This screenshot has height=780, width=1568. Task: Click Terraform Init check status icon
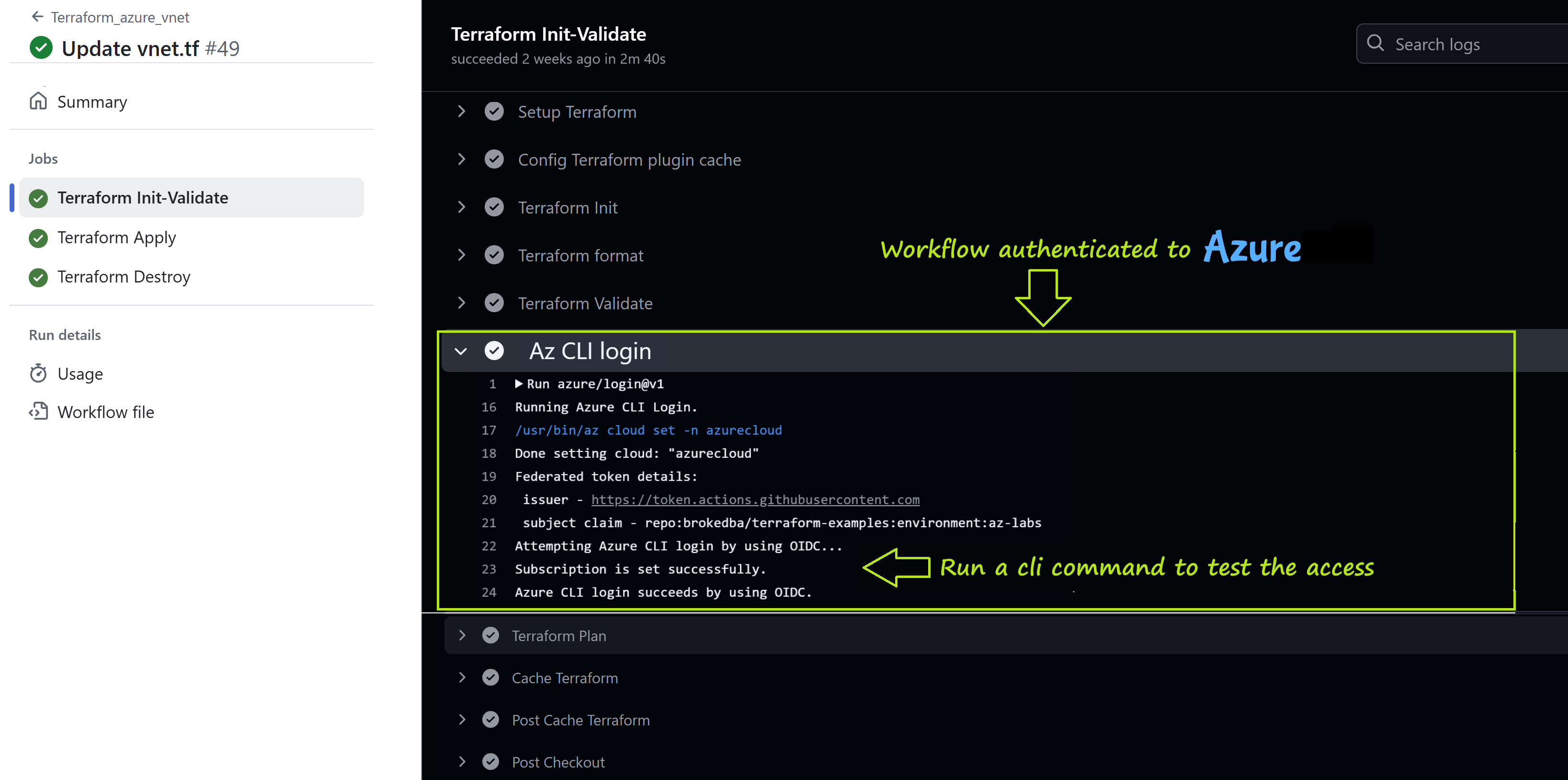494,207
